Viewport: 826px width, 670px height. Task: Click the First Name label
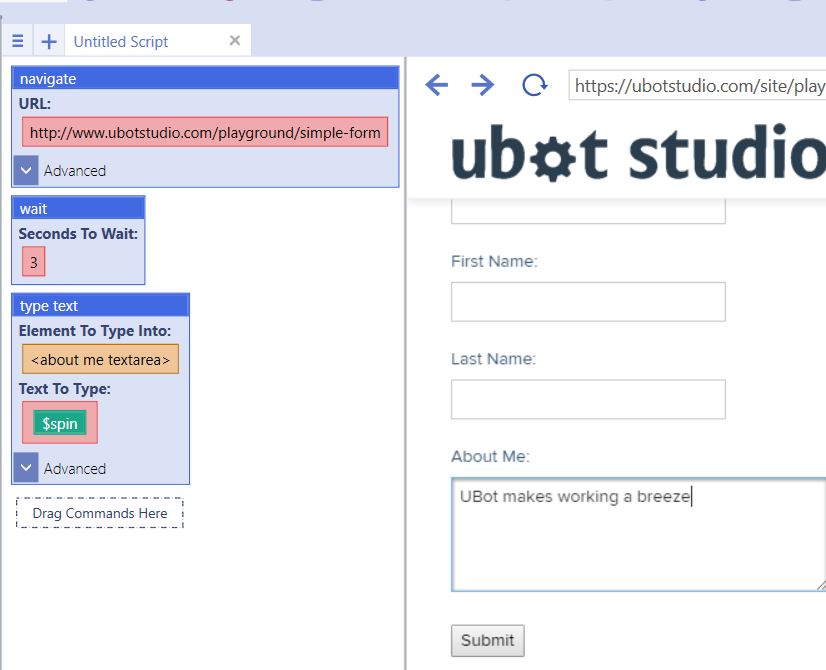(494, 261)
